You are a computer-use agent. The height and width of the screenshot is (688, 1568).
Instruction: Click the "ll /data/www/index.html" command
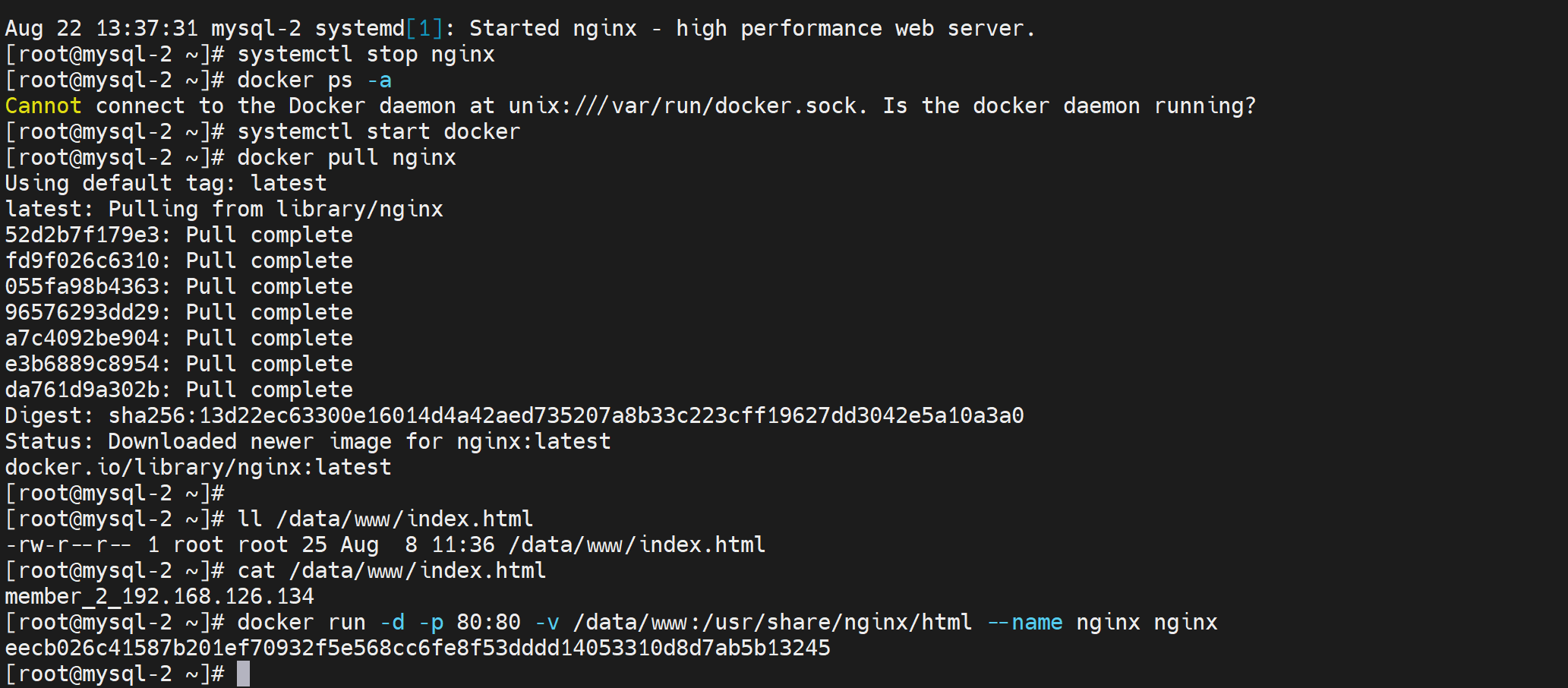click(385, 519)
